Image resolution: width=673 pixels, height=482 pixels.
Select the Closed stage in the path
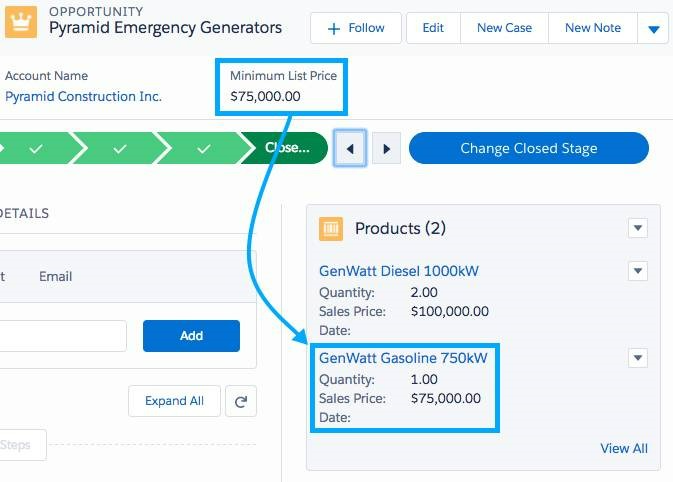pos(288,149)
